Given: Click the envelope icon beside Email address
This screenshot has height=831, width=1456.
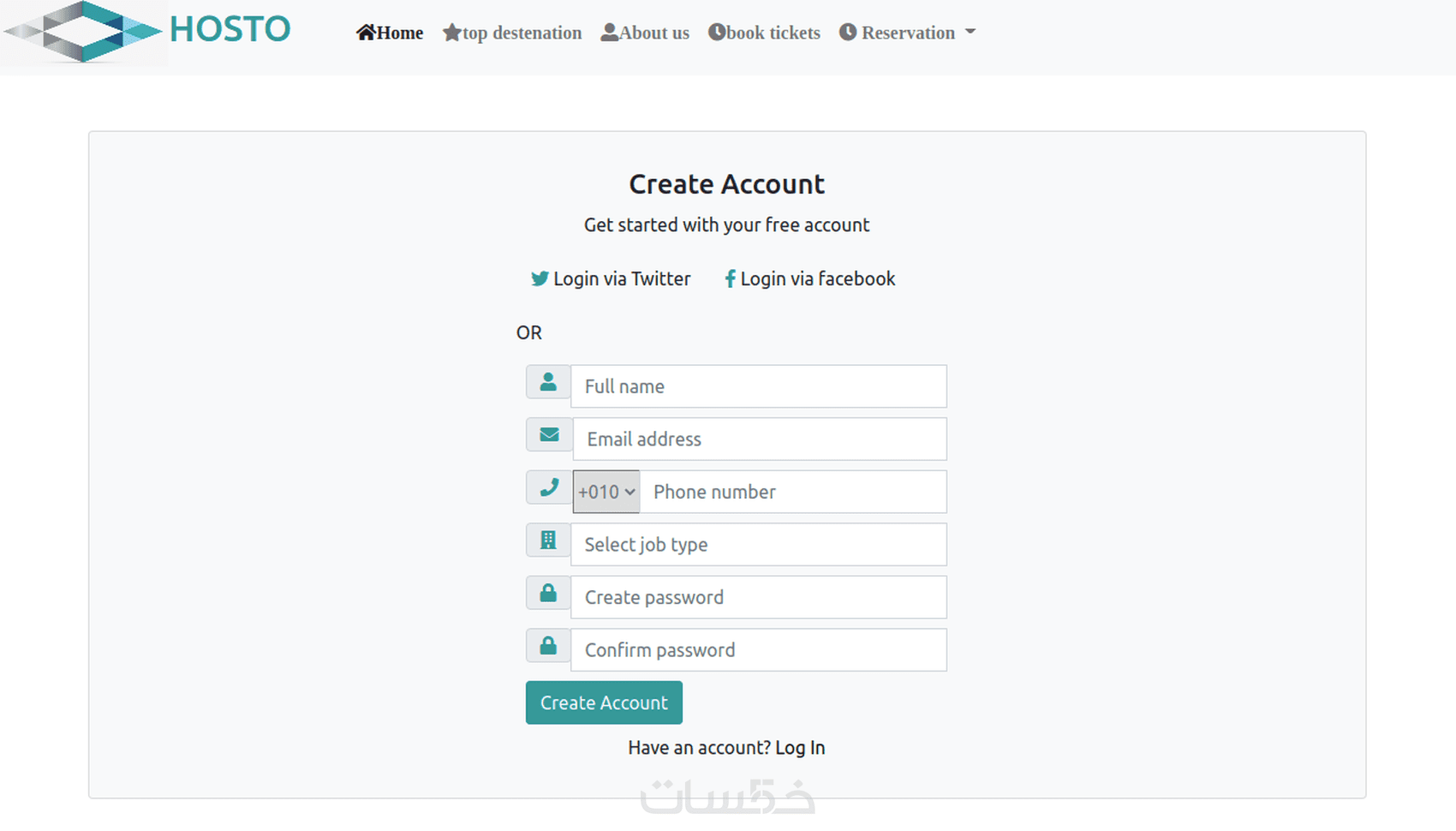Looking at the screenshot, I should (x=549, y=435).
